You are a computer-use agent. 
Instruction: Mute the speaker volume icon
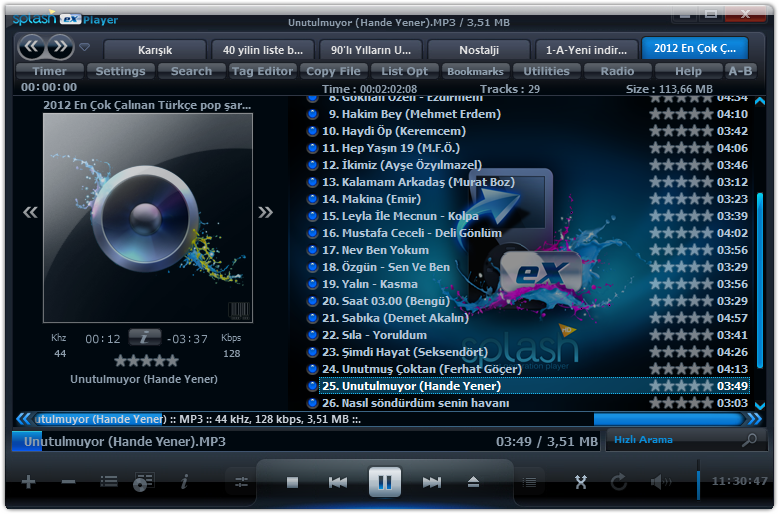pos(660,482)
